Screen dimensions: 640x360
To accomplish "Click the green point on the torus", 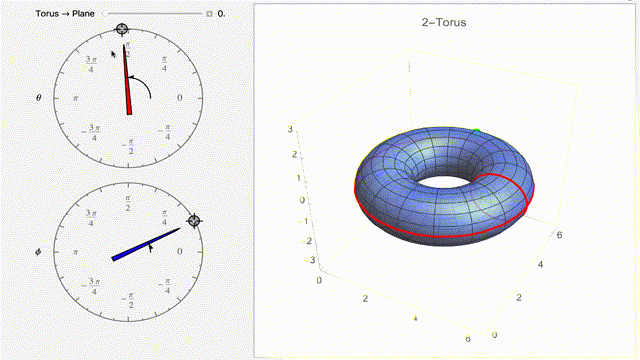I will (477, 131).
